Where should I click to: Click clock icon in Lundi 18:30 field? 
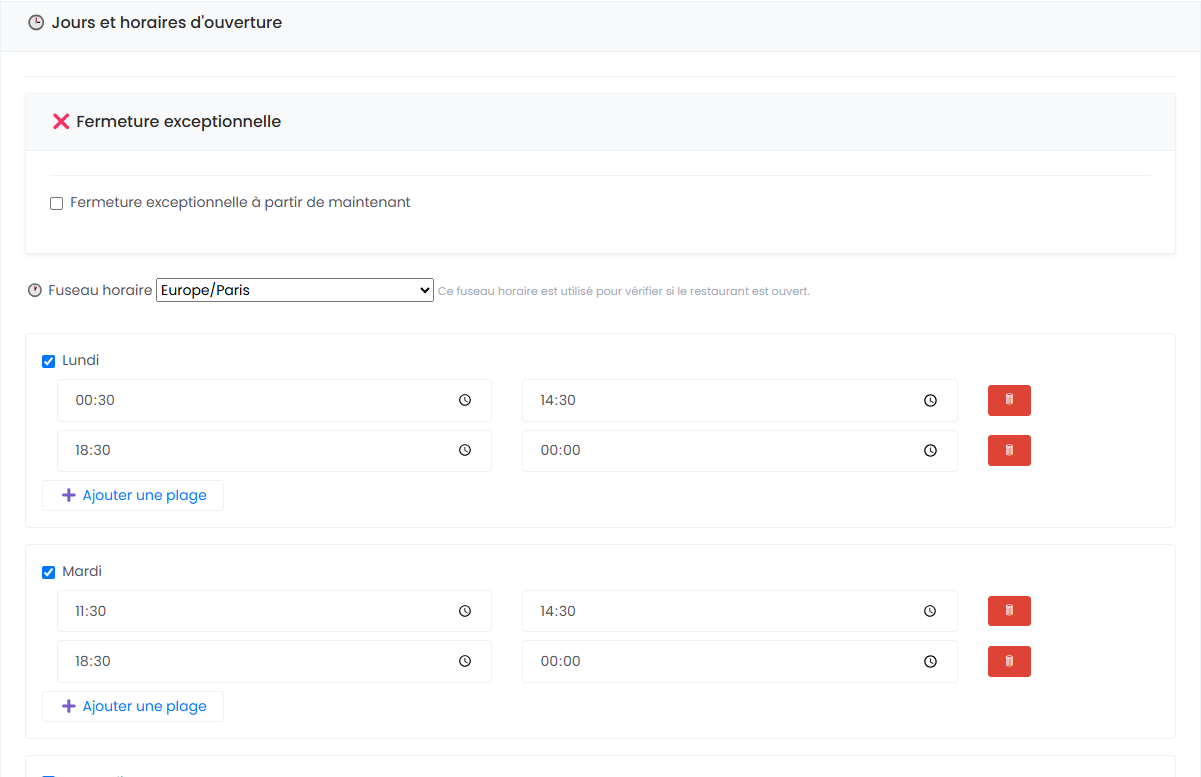[465, 450]
